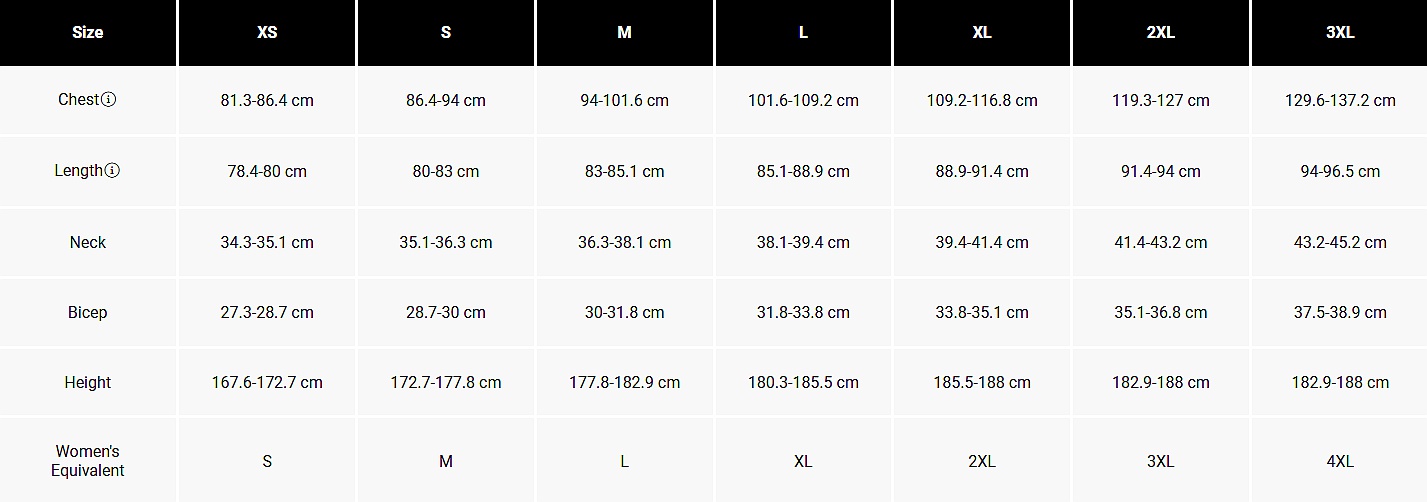Click the 3XL column header
Screen dimensions: 1427x502
[1339, 32]
